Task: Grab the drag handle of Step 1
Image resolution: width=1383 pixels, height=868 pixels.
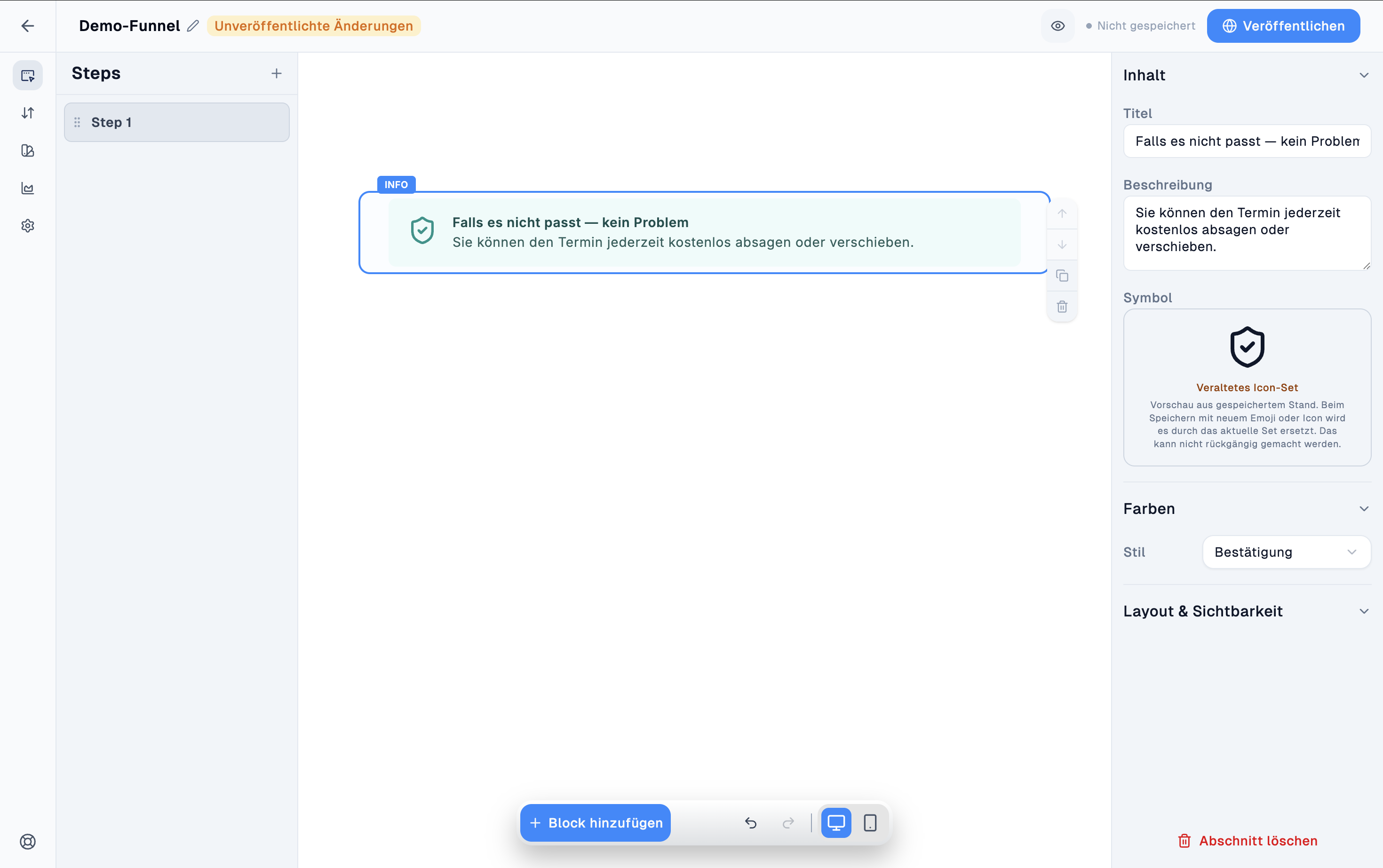Action: tap(77, 122)
